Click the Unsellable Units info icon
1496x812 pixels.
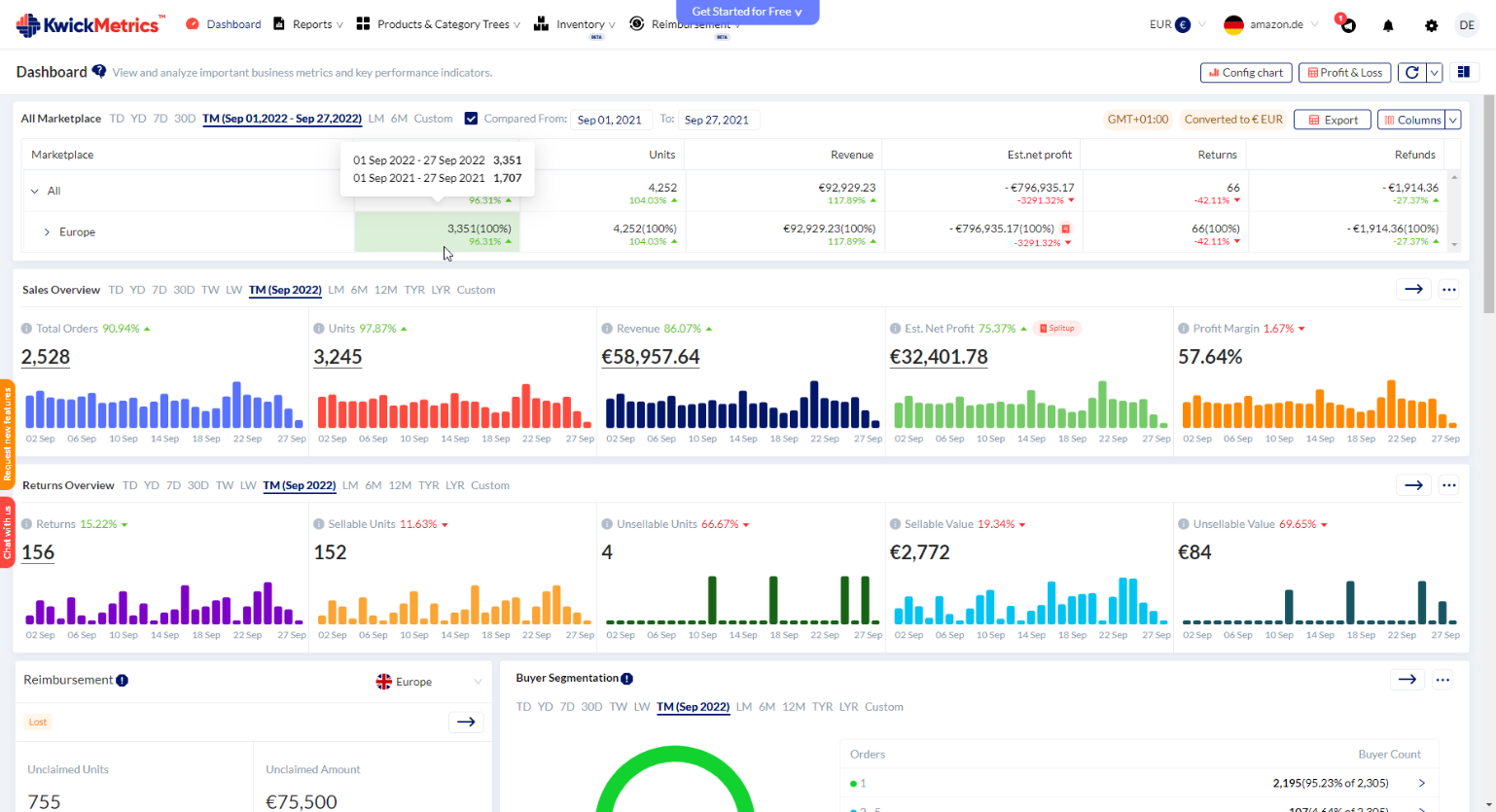tap(607, 524)
